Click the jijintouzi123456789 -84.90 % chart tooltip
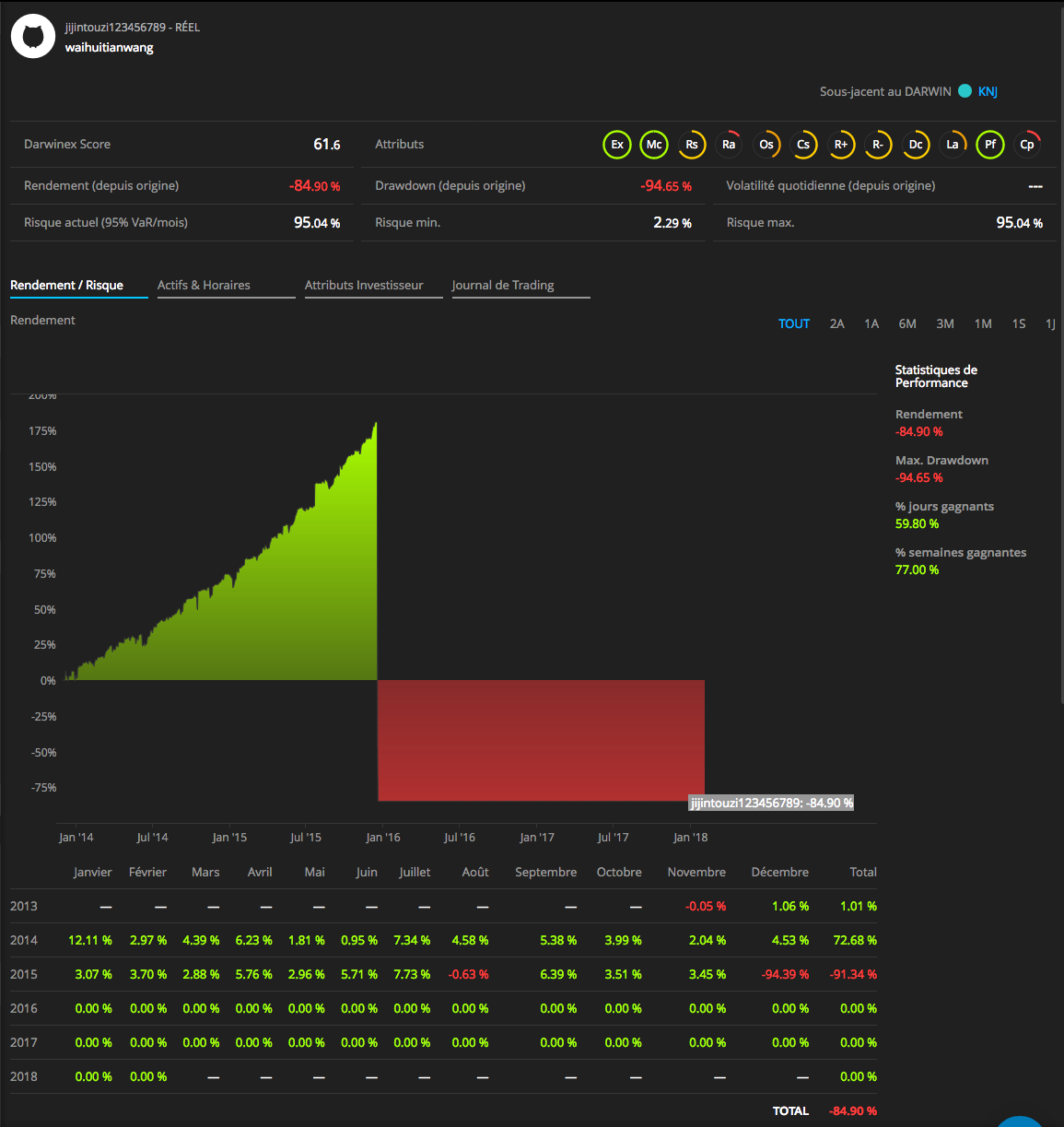The image size is (1064, 1127). point(772,803)
